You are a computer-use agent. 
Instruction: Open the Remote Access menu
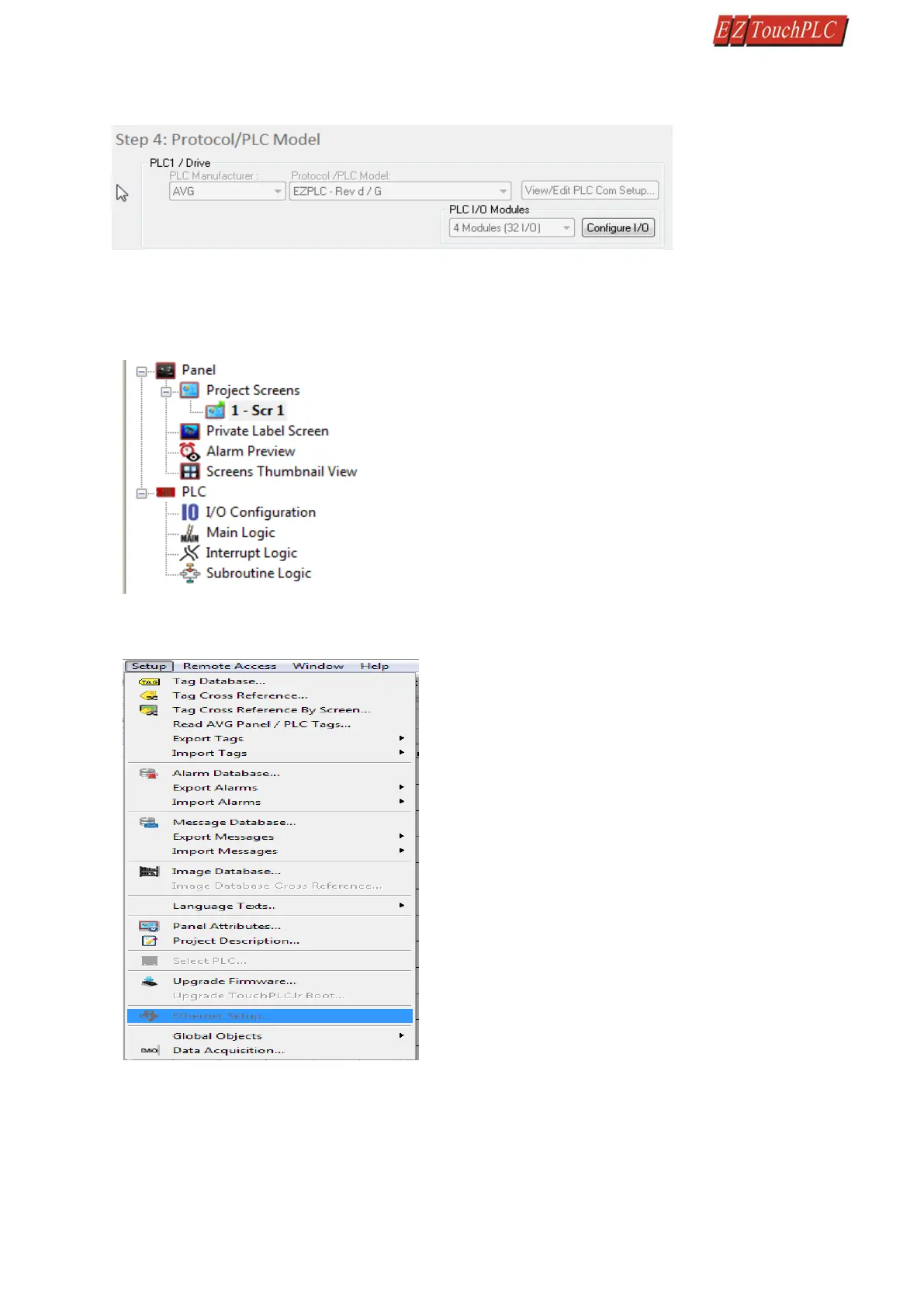coord(230,666)
